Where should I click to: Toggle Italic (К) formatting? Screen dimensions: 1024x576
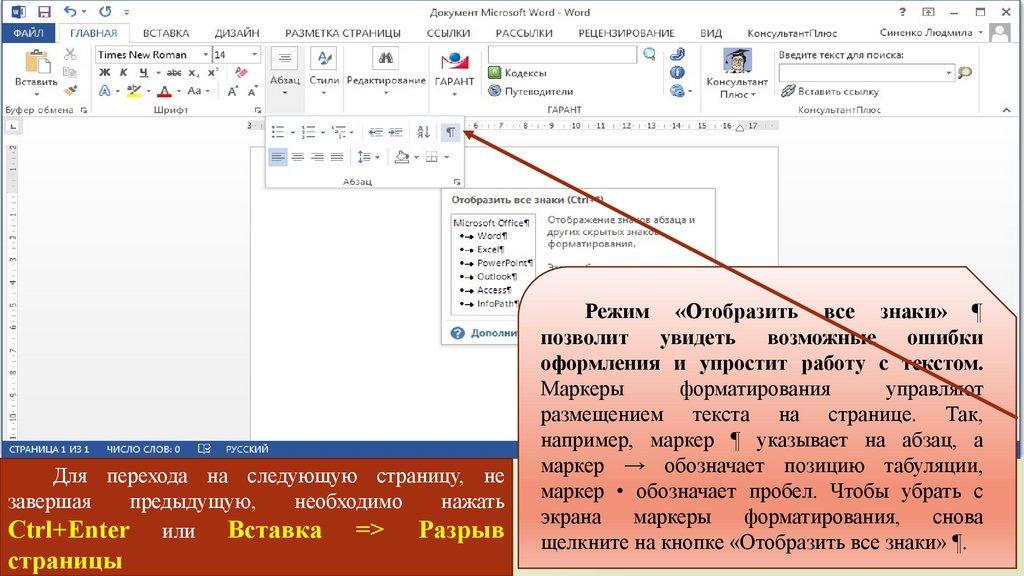[123, 72]
